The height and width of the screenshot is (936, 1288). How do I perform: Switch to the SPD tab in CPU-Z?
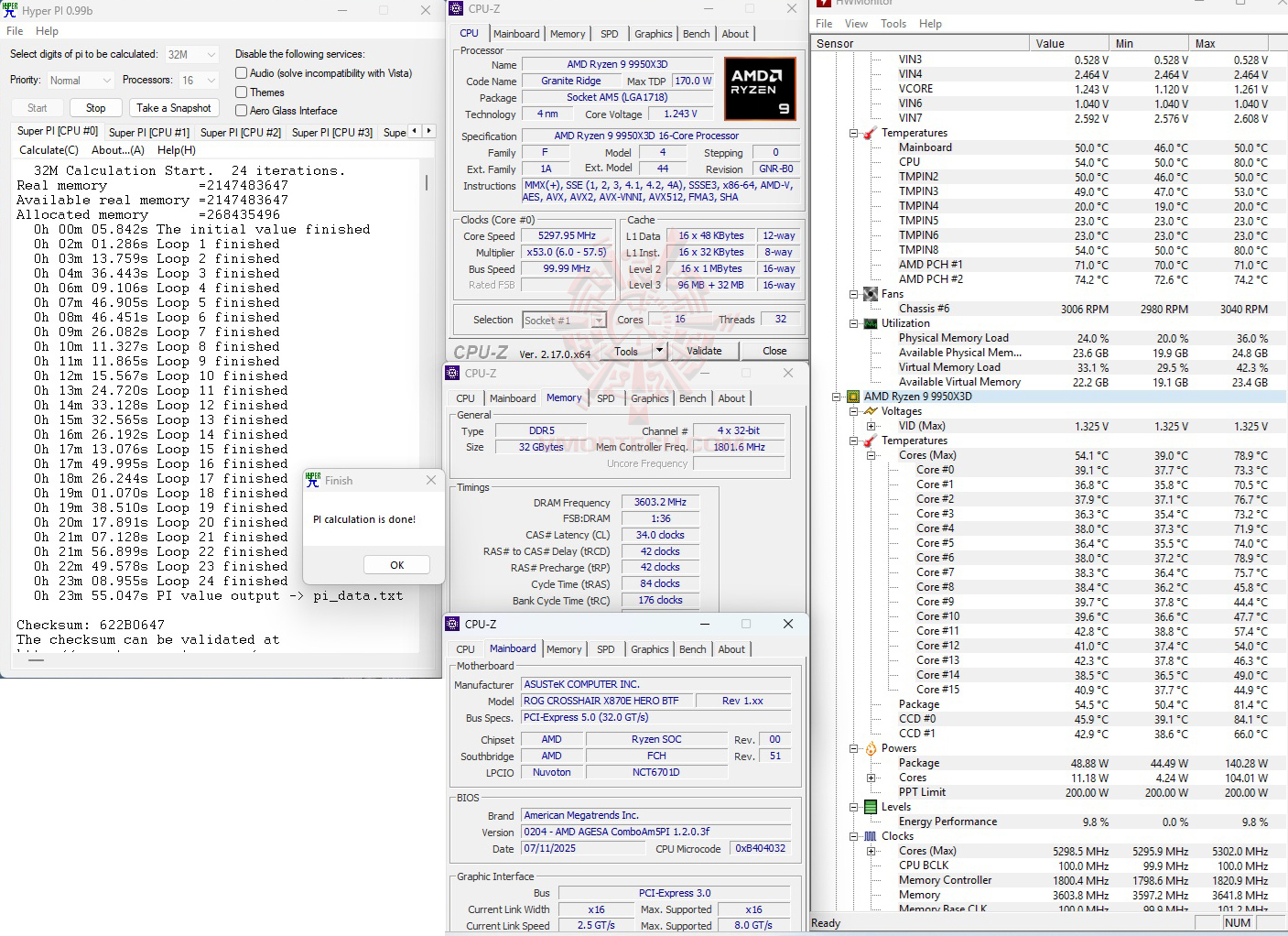(609, 34)
